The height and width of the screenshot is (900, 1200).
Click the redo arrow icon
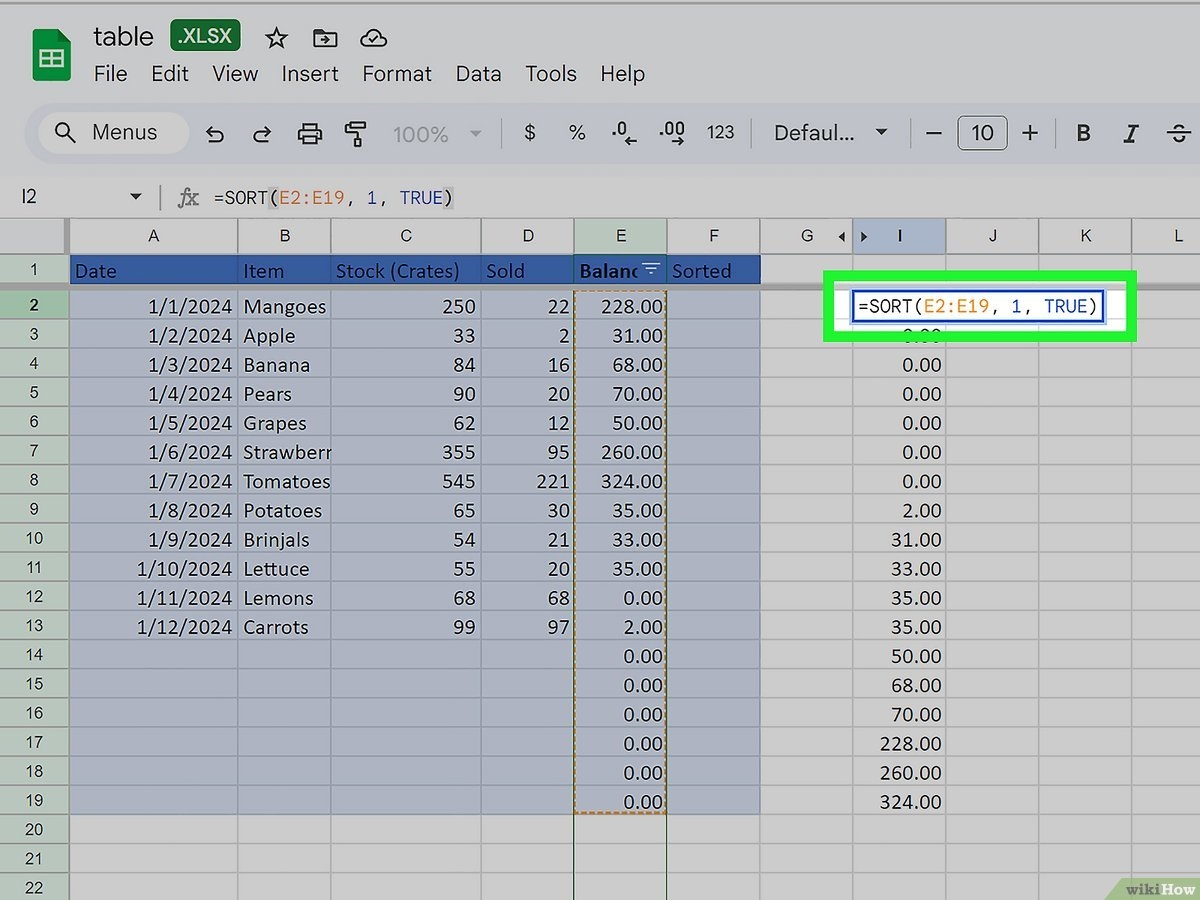click(x=262, y=133)
